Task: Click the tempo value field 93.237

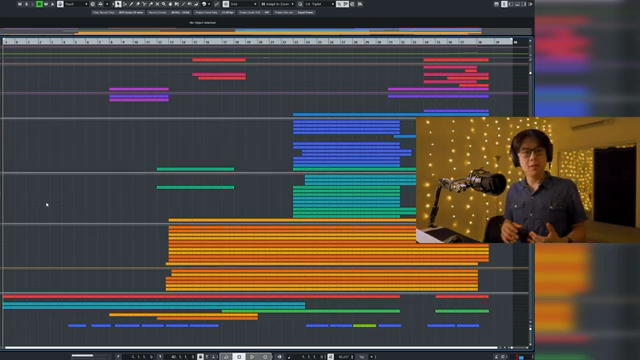Action: coord(345,357)
